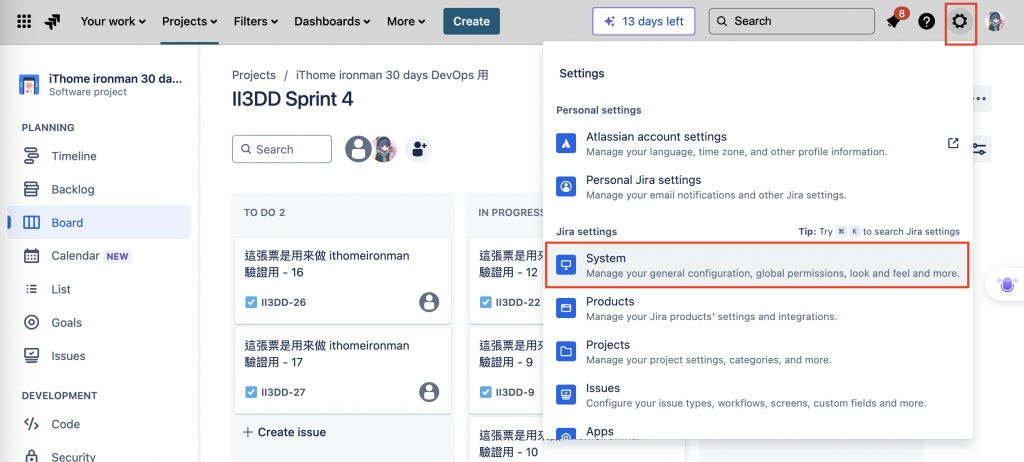Click the assignee avatar on II3DD-27 card
Viewport: 1024px width, 462px height.
tap(429, 392)
